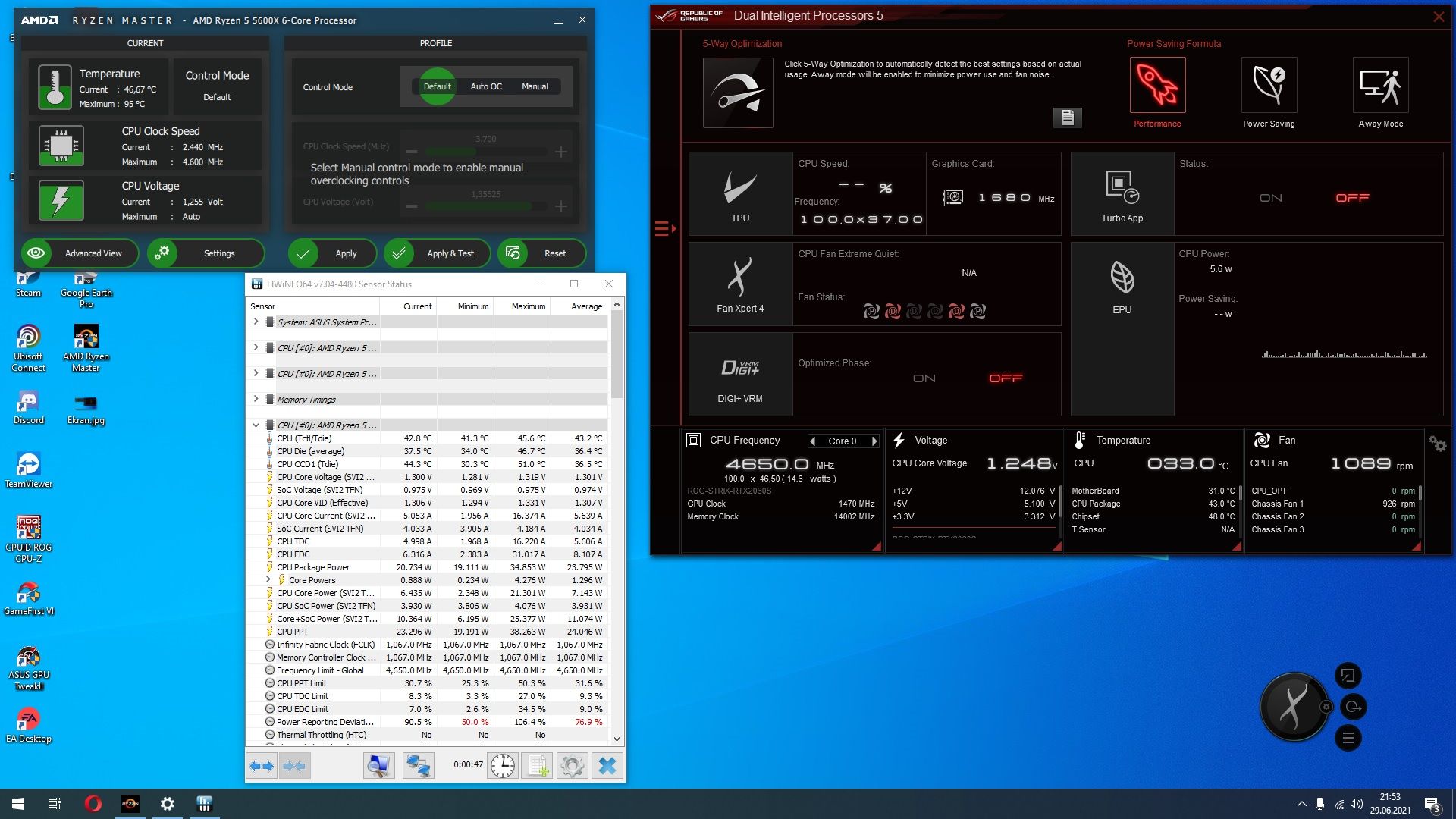Select the Manual control mode option
1456x819 pixels.
point(535,86)
